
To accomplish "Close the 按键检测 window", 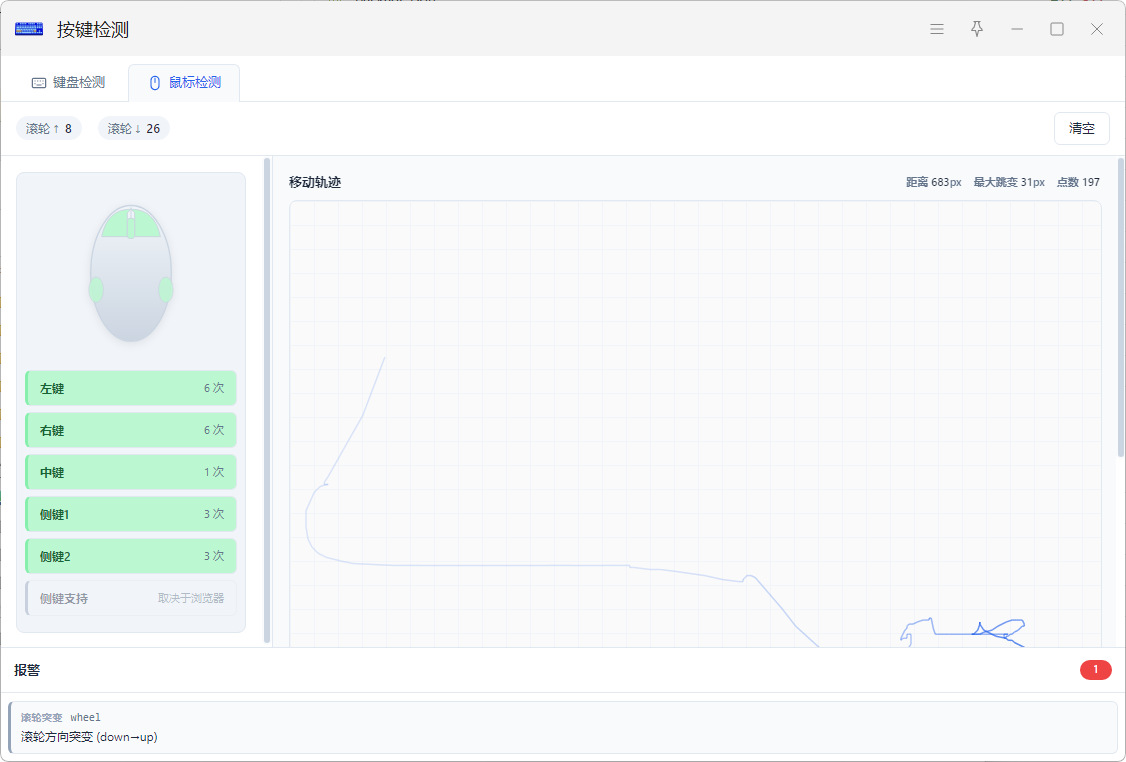I will point(1097,29).
